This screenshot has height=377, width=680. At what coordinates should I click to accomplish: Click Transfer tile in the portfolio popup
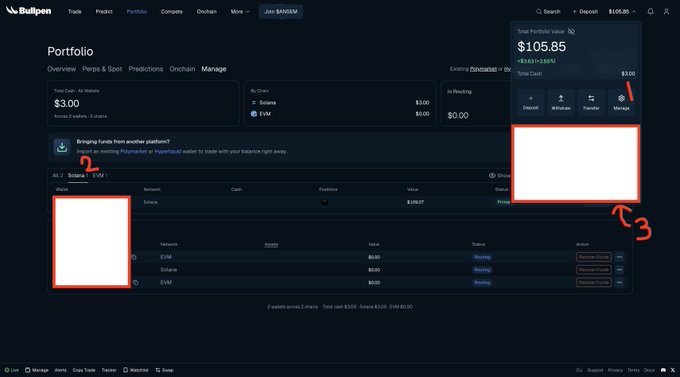pos(591,102)
